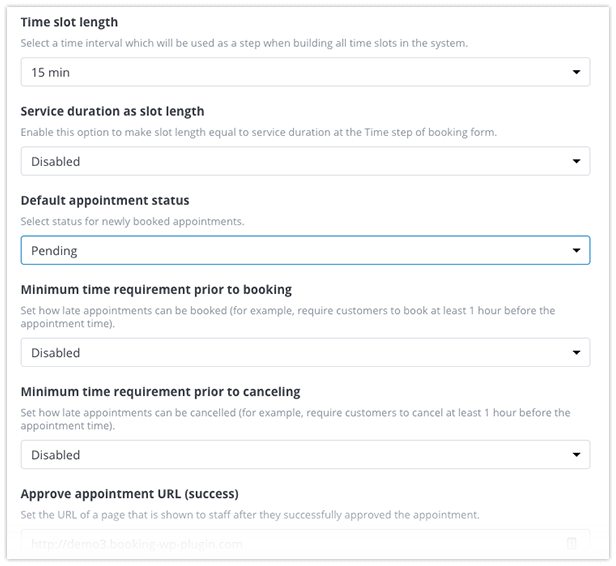The width and height of the screenshot is (616, 566).
Task: Open the Time slot length dropdown showing 15 min
Action: [305, 72]
